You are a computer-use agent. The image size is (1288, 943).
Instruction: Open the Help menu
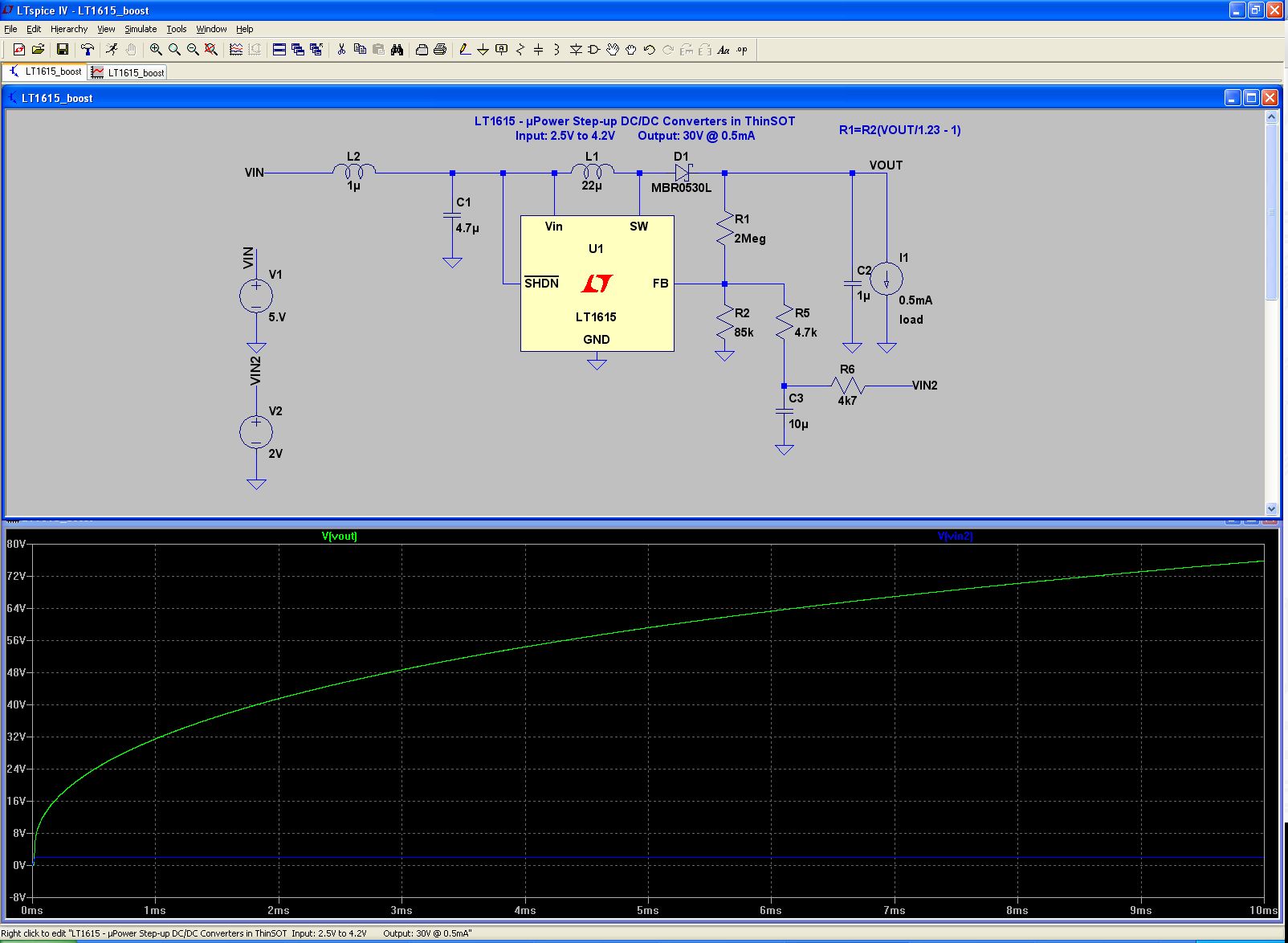tap(245, 29)
